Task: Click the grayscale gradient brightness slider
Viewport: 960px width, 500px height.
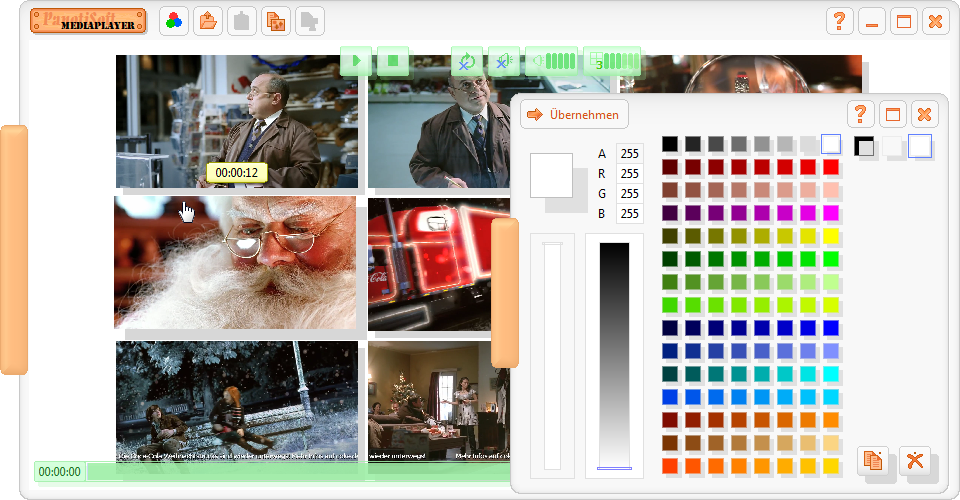Action: [614, 355]
